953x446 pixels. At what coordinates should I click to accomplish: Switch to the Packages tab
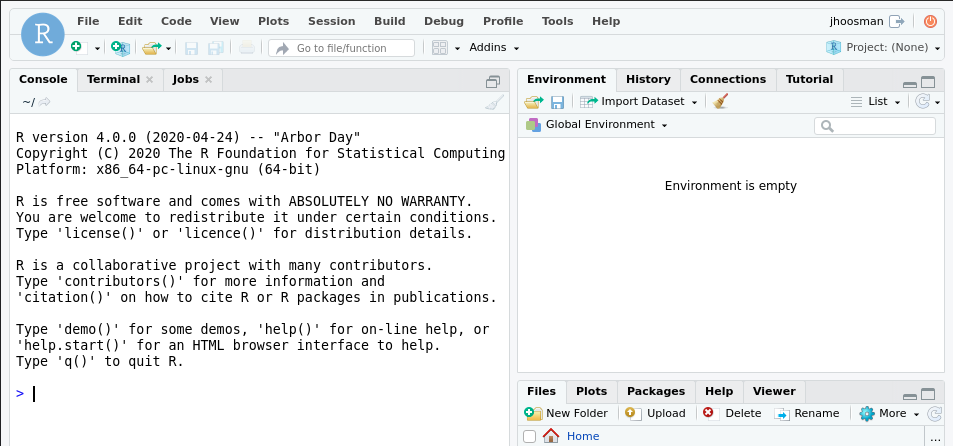coord(656,391)
